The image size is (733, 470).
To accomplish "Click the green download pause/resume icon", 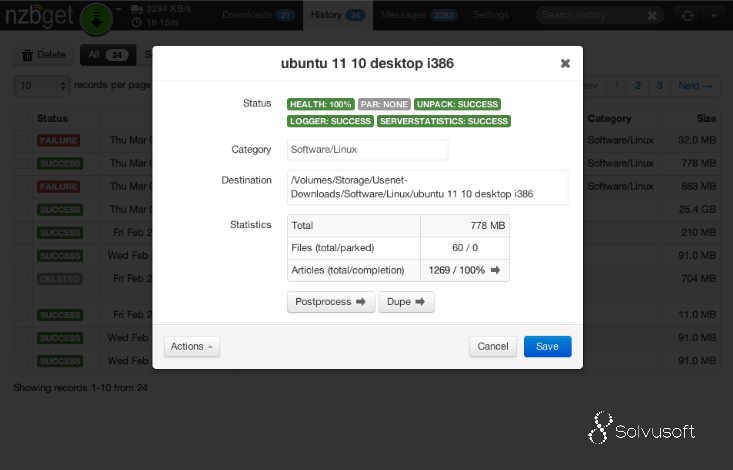I will click(x=96, y=19).
